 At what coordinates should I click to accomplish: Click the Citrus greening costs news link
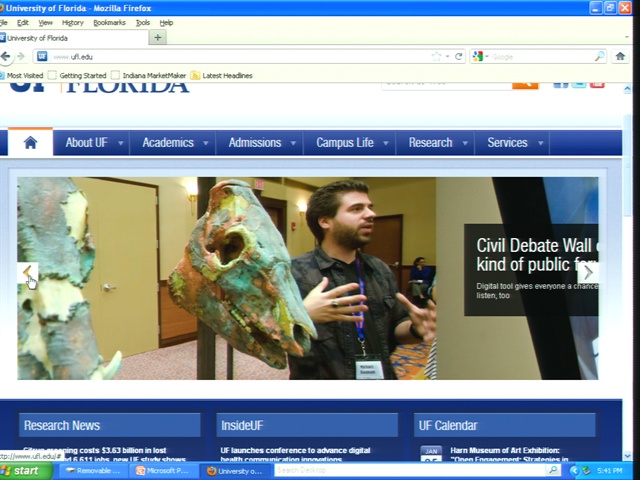click(x=104, y=454)
